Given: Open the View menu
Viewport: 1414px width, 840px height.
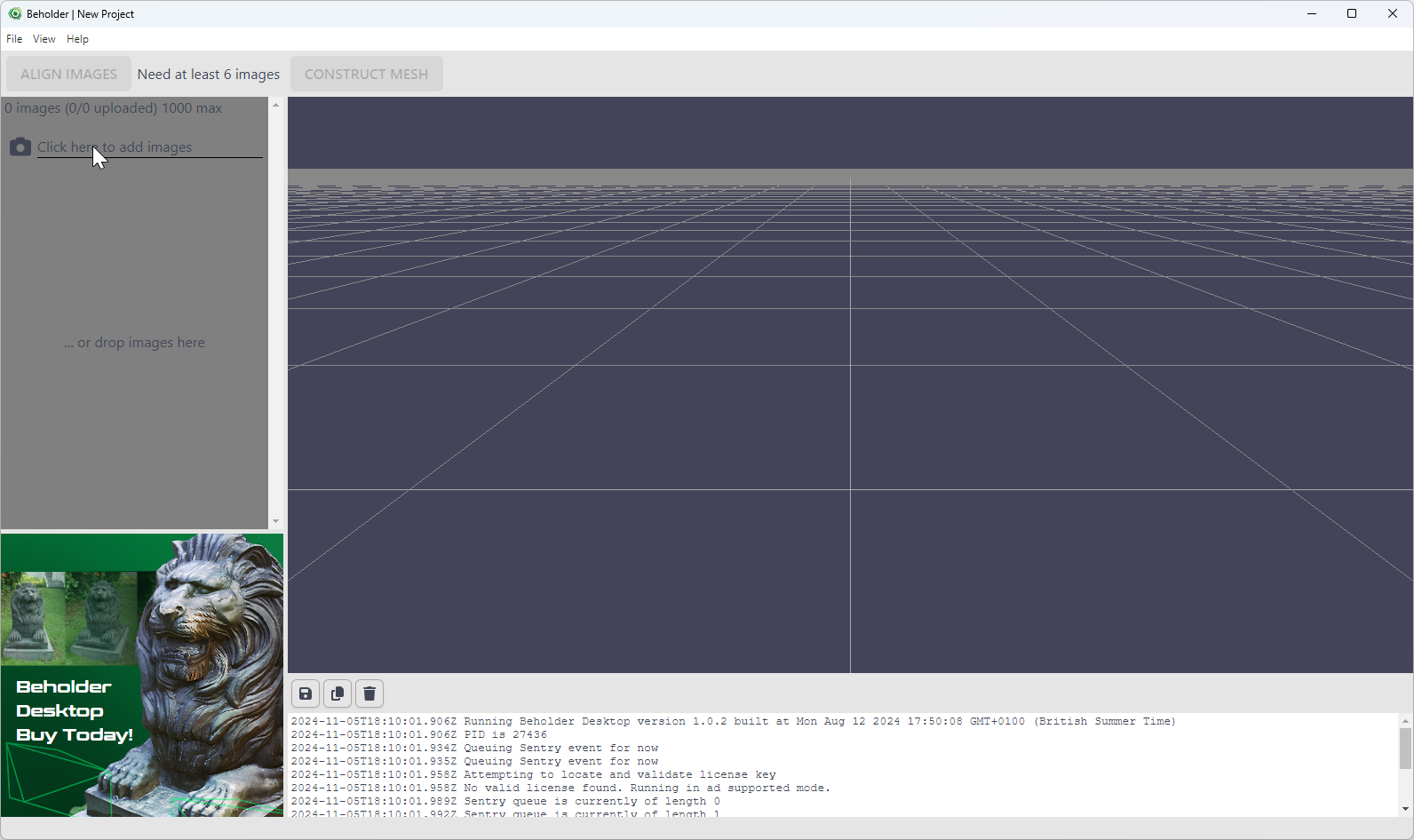Looking at the screenshot, I should [x=44, y=39].
